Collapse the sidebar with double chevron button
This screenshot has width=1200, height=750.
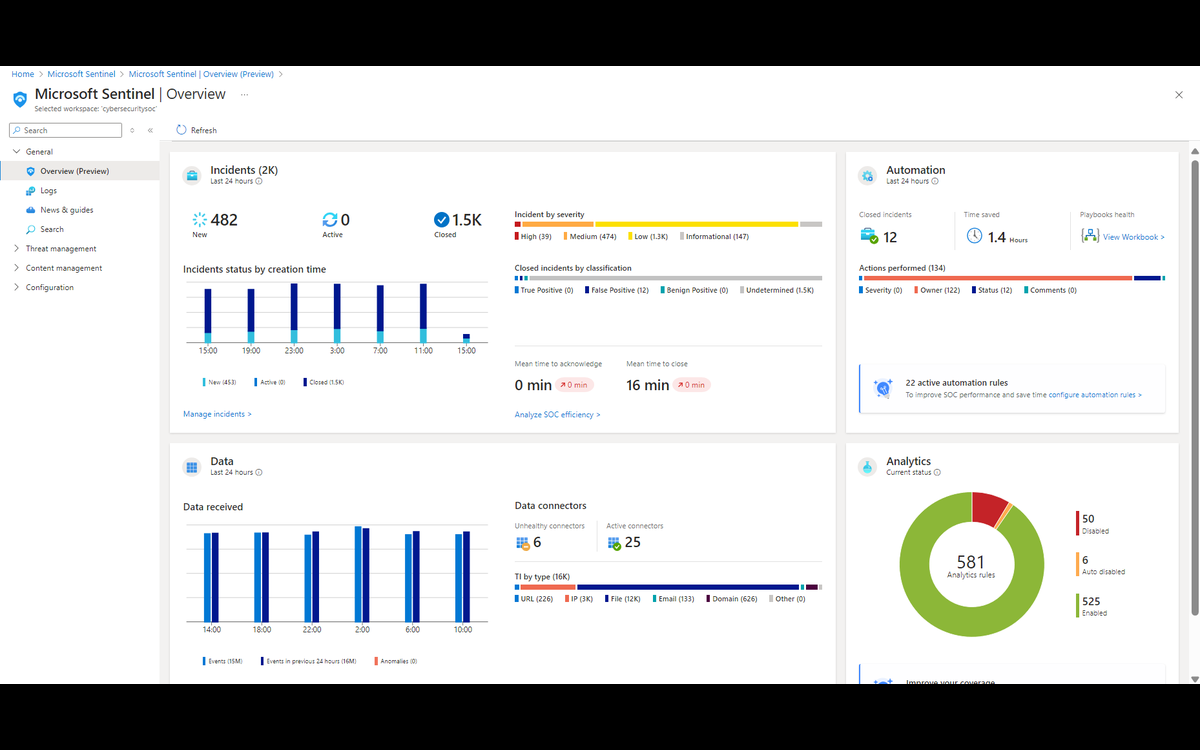pyautogui.click(x=150, y=130)
